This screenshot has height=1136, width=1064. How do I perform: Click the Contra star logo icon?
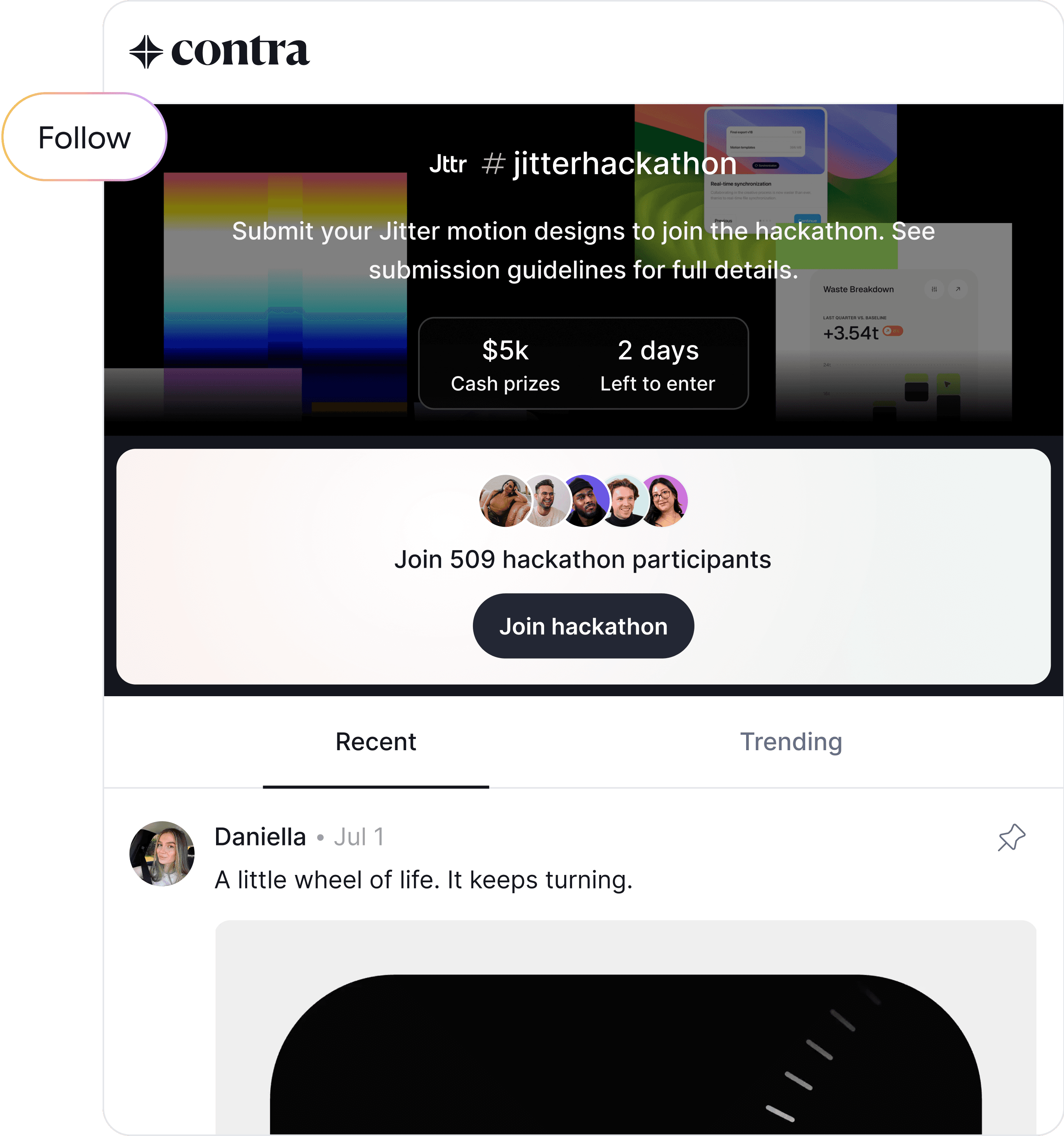coord(146,51)
